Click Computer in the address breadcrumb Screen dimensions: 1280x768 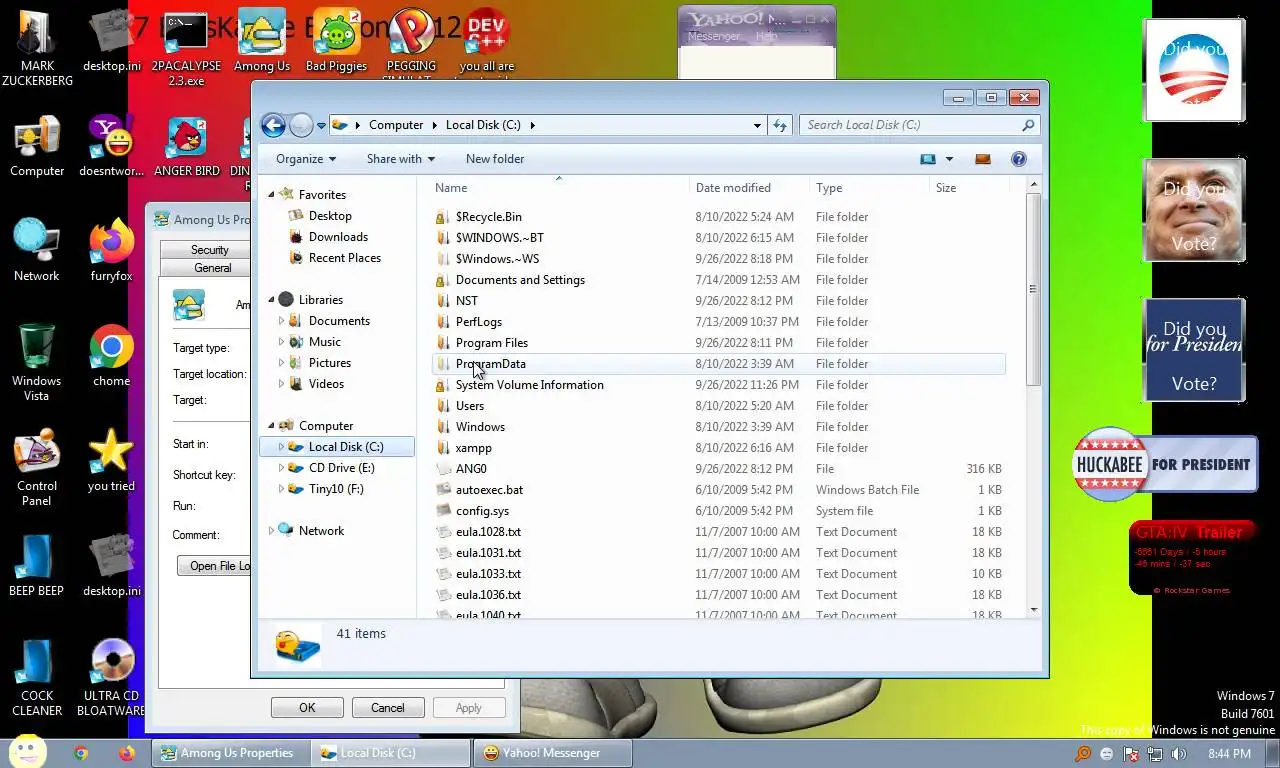coord(396,125)
